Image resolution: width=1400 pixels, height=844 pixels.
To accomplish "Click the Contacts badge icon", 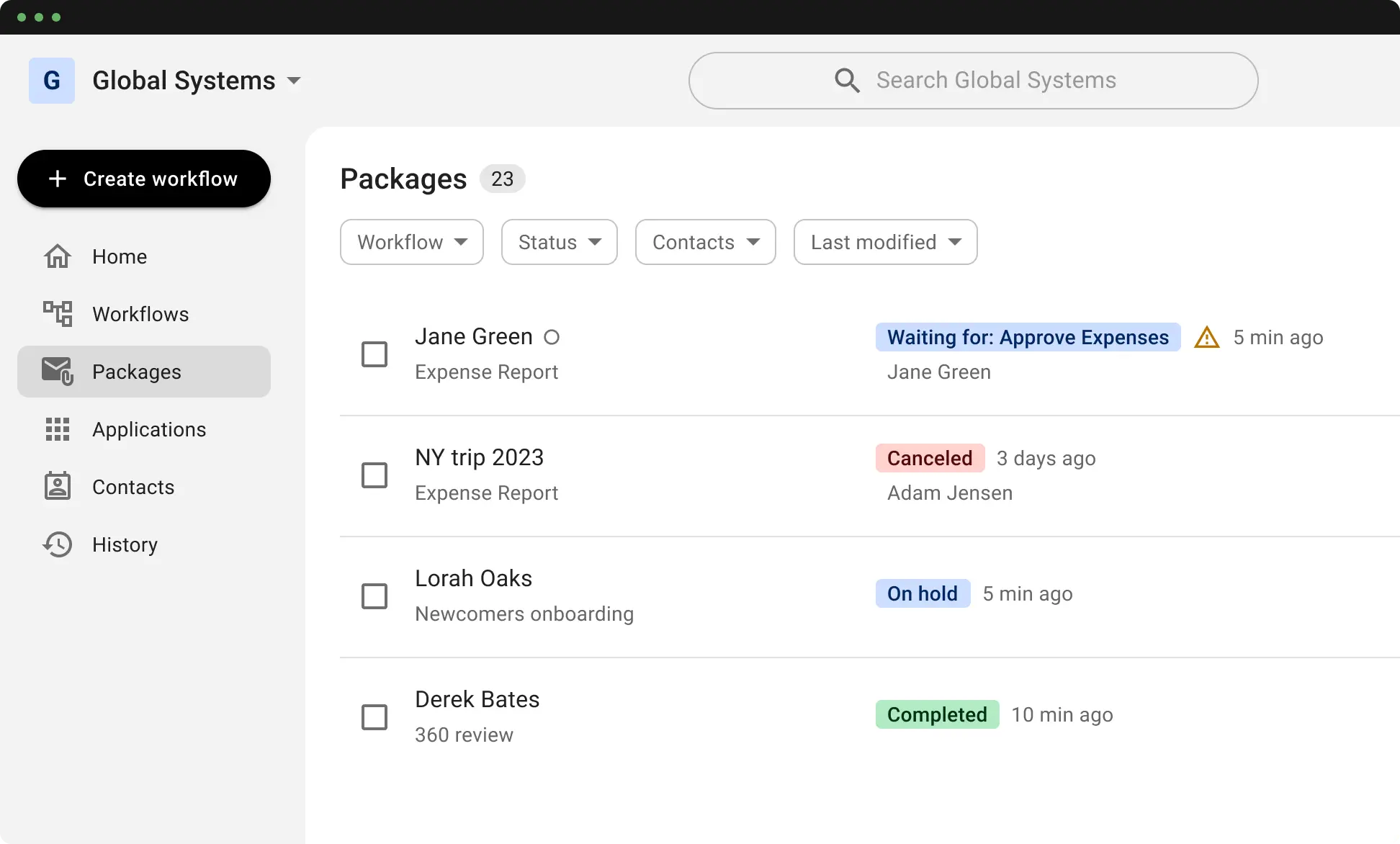I will [x=58, y=487].
